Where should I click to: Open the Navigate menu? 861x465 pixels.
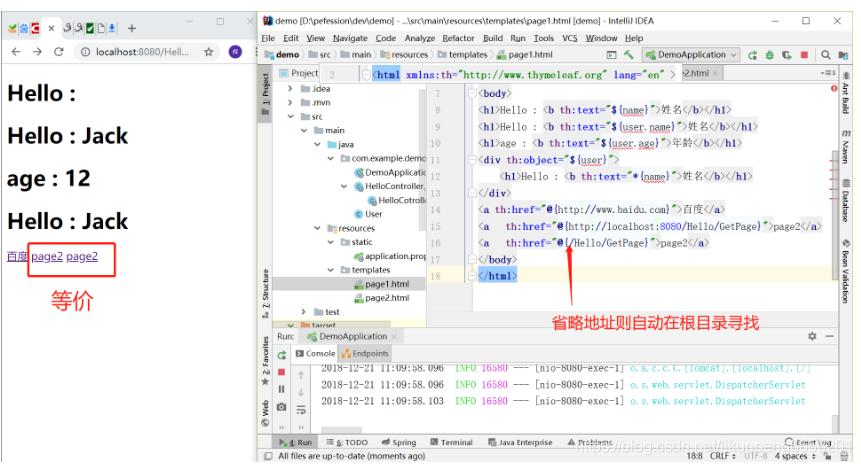[350, 38]
